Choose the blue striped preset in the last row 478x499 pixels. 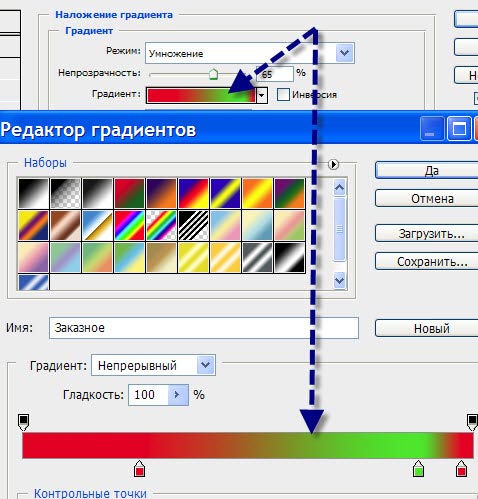tap(34, 282)
